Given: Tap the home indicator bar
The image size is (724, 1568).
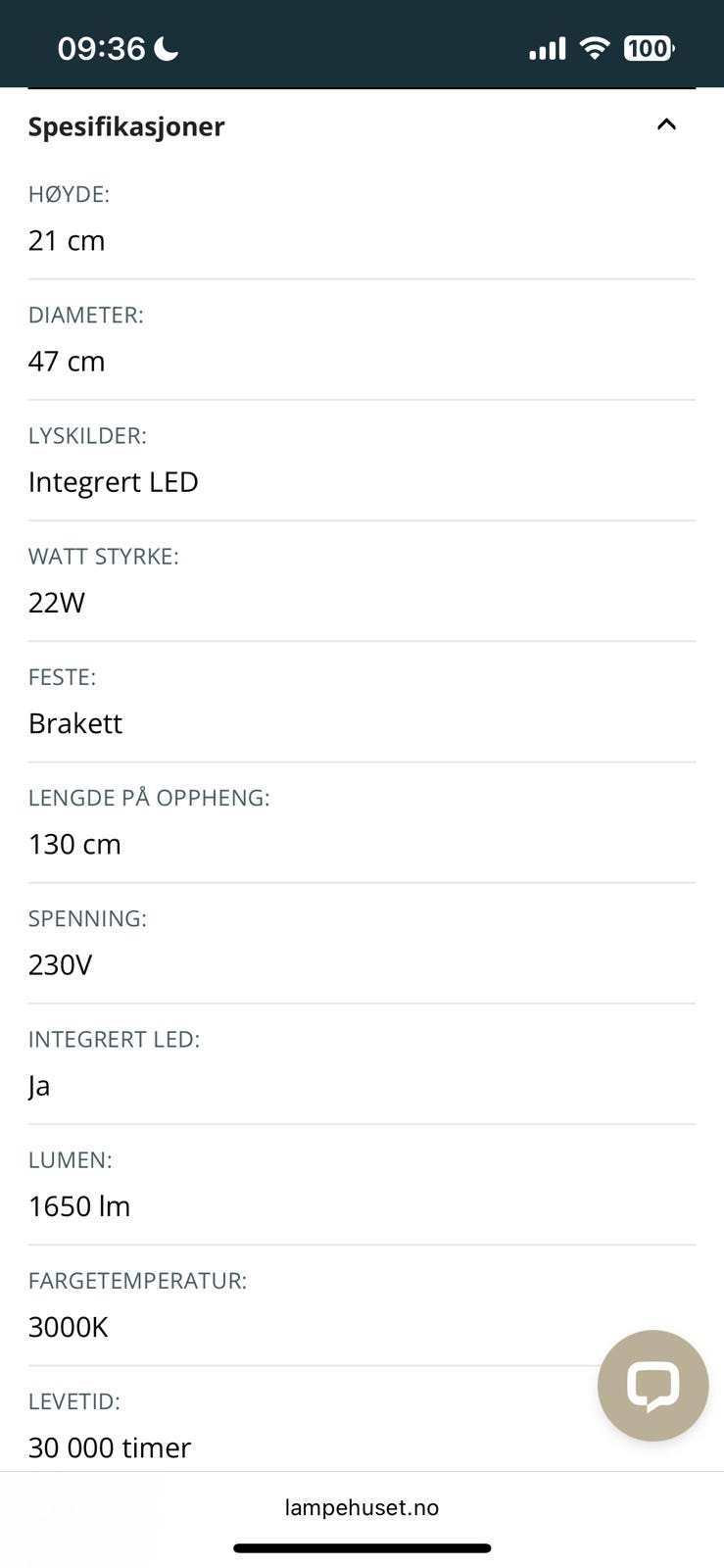Looking at the screenshot, I should pyautogui.click(x=362, y=1548).
